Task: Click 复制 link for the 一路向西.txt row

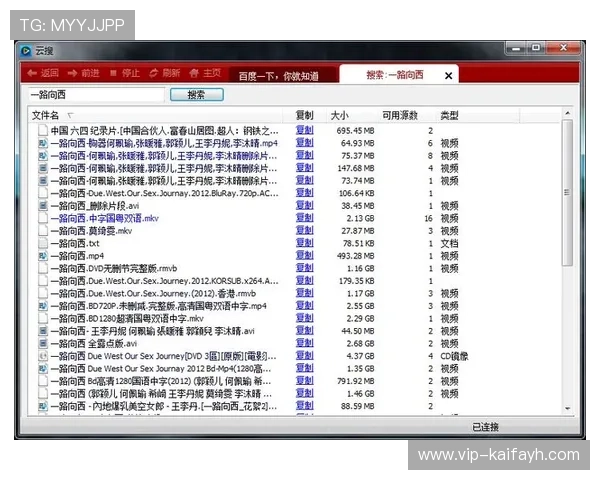Action: coord(305,243)
